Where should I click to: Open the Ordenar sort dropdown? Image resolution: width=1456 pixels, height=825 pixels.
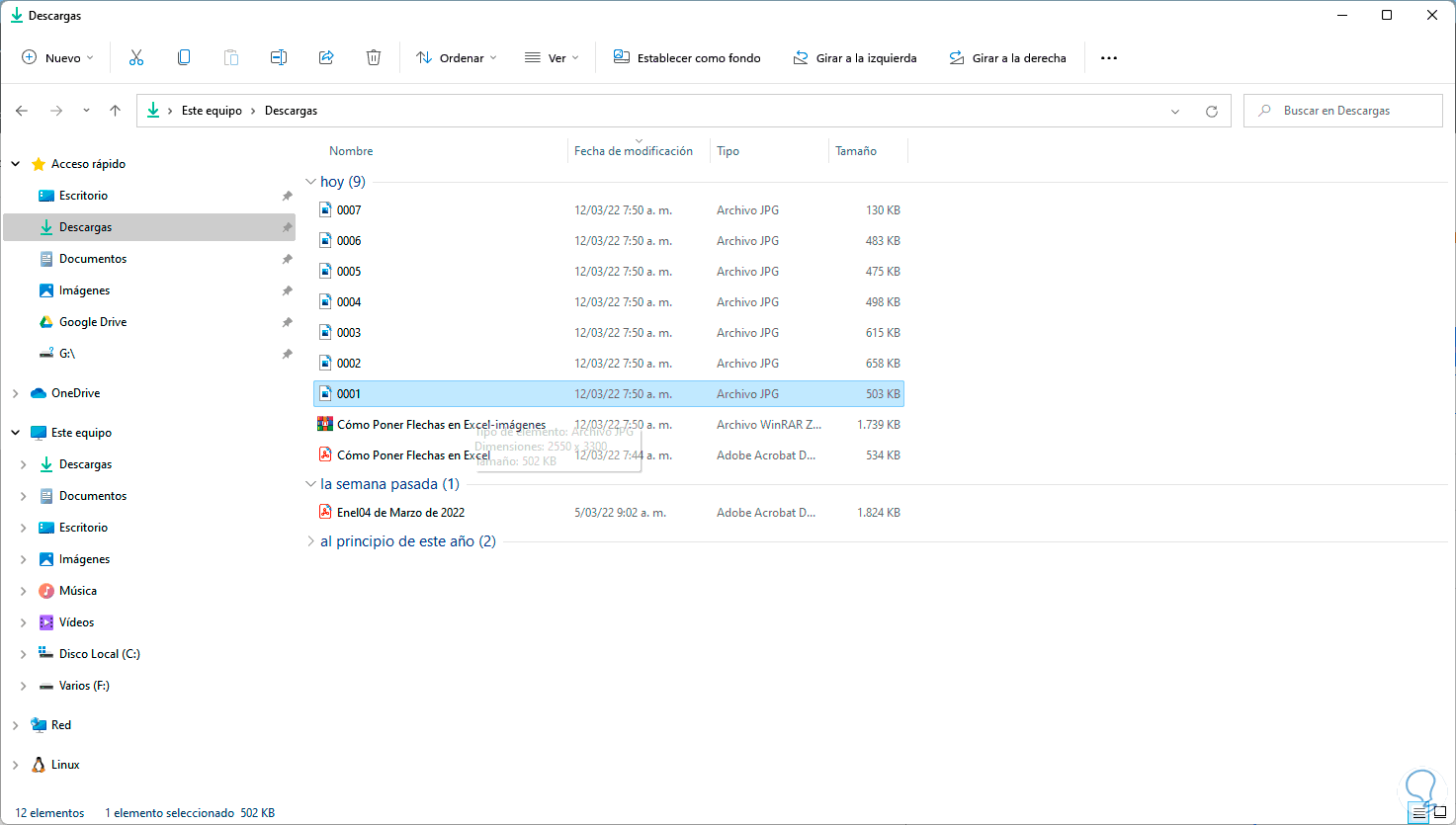[x=457, y=58]
